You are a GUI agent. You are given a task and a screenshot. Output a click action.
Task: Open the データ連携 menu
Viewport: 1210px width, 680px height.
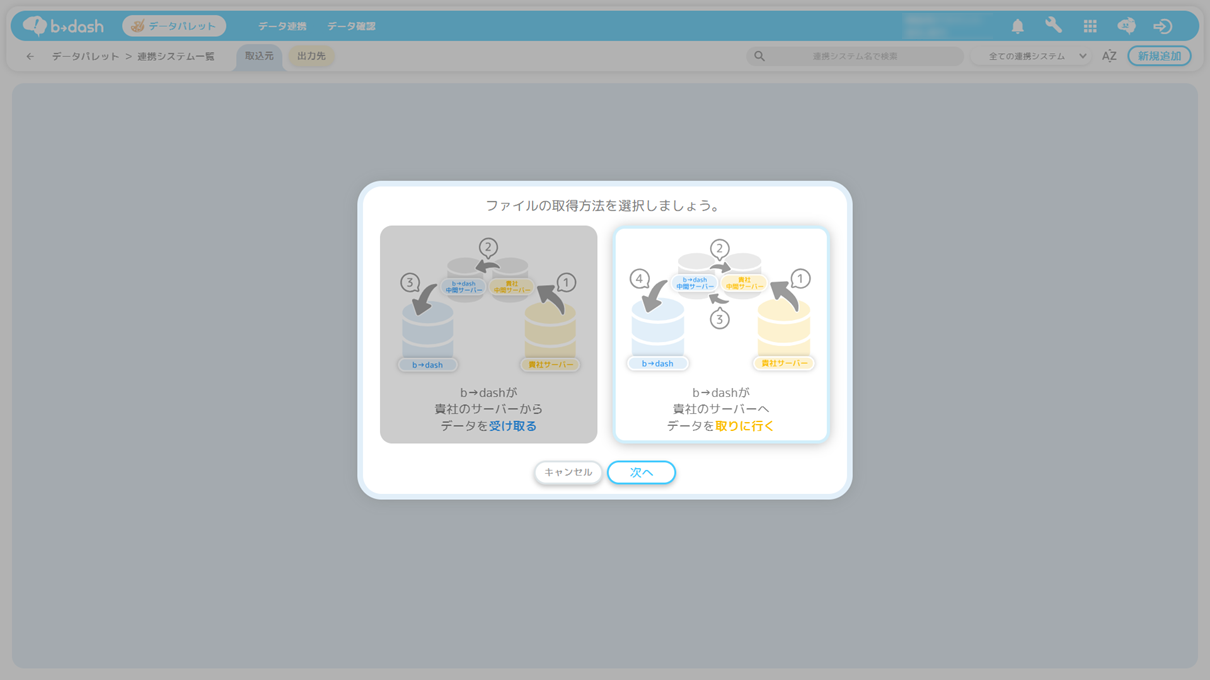(282, 27)
